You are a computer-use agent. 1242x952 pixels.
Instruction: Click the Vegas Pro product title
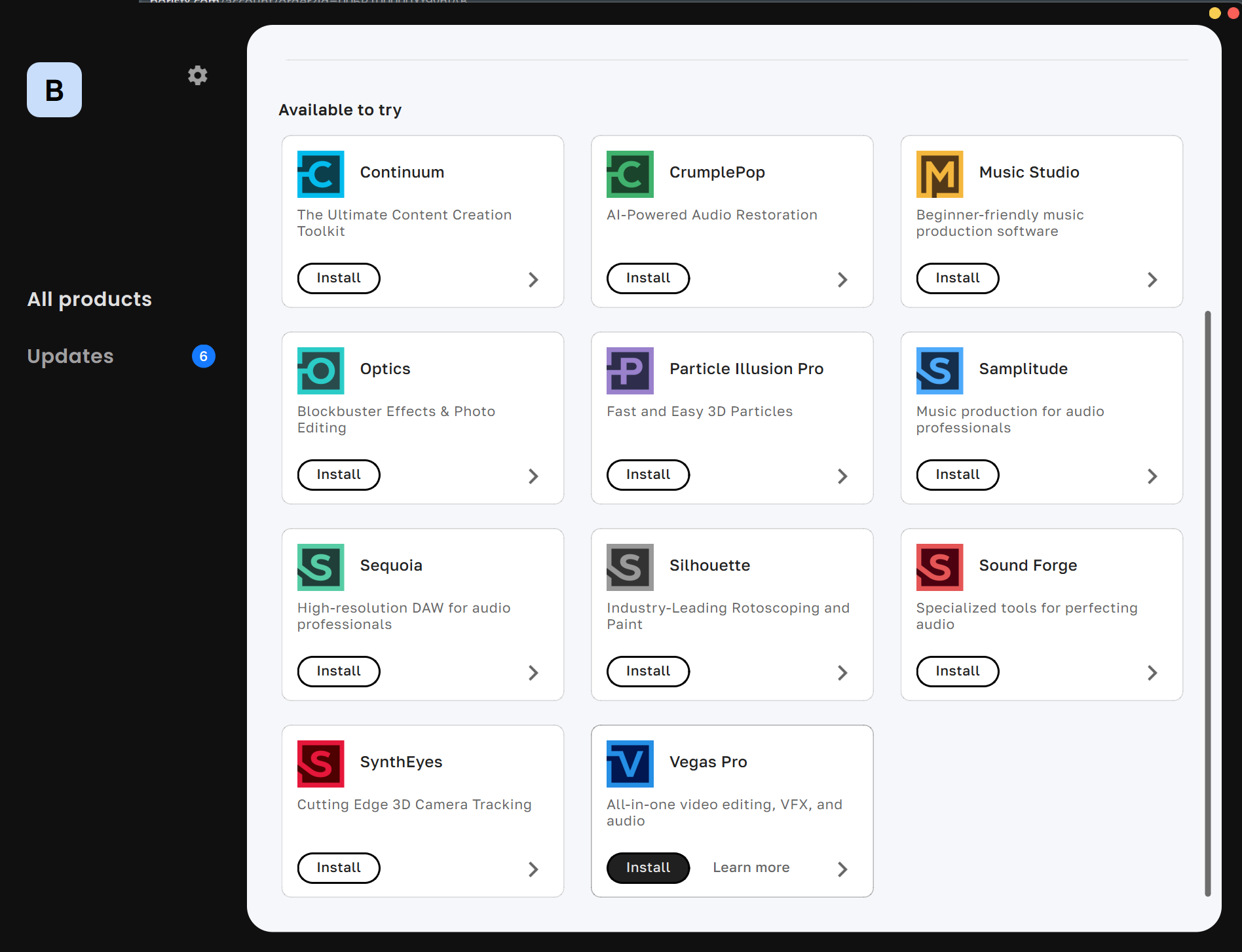pyautogui.click(x=708, y=763)
